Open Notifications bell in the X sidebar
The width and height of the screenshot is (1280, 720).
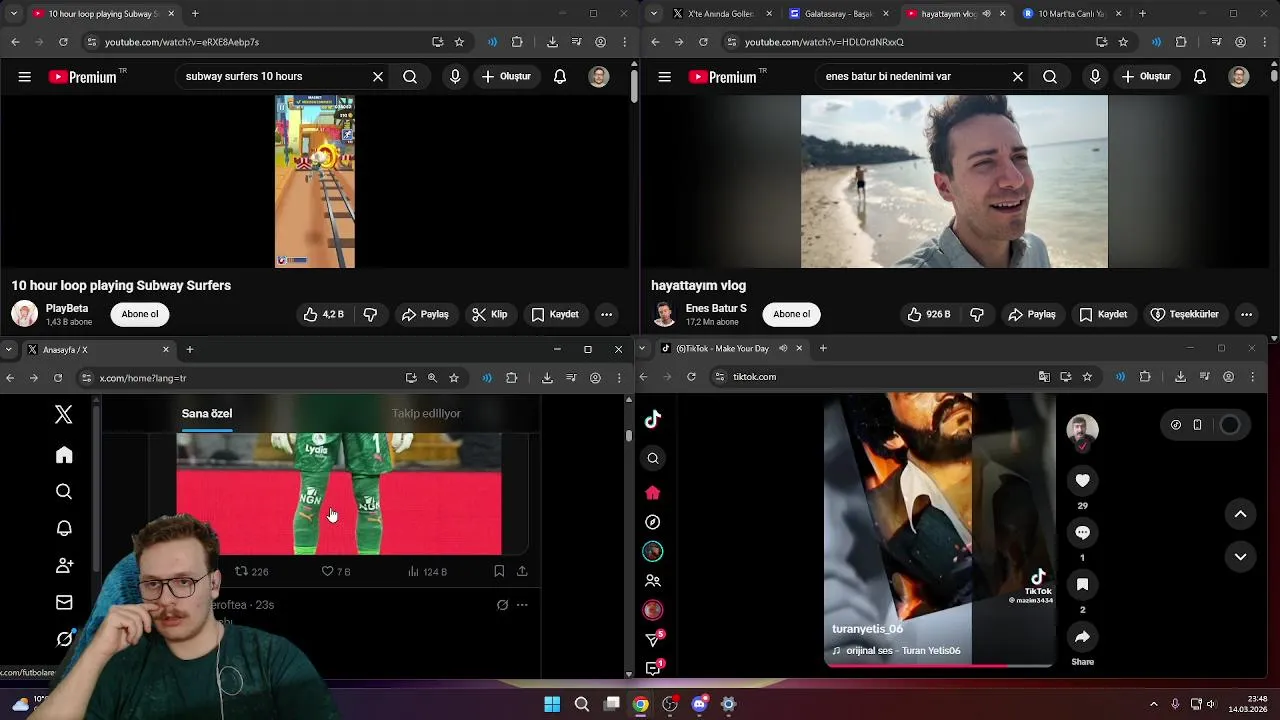click(64, 528)
